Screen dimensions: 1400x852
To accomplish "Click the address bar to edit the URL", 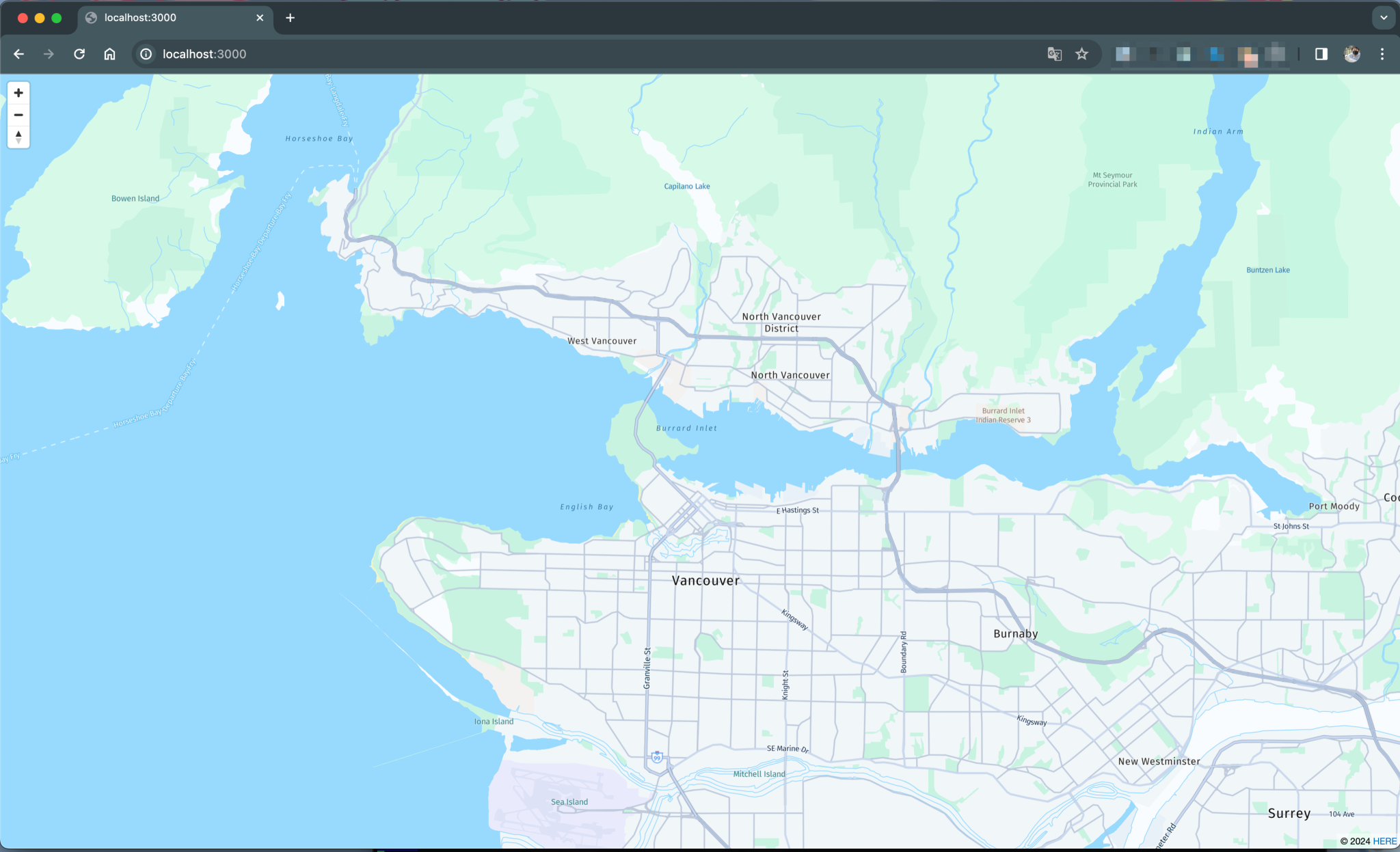I will (x=479, y=54).
